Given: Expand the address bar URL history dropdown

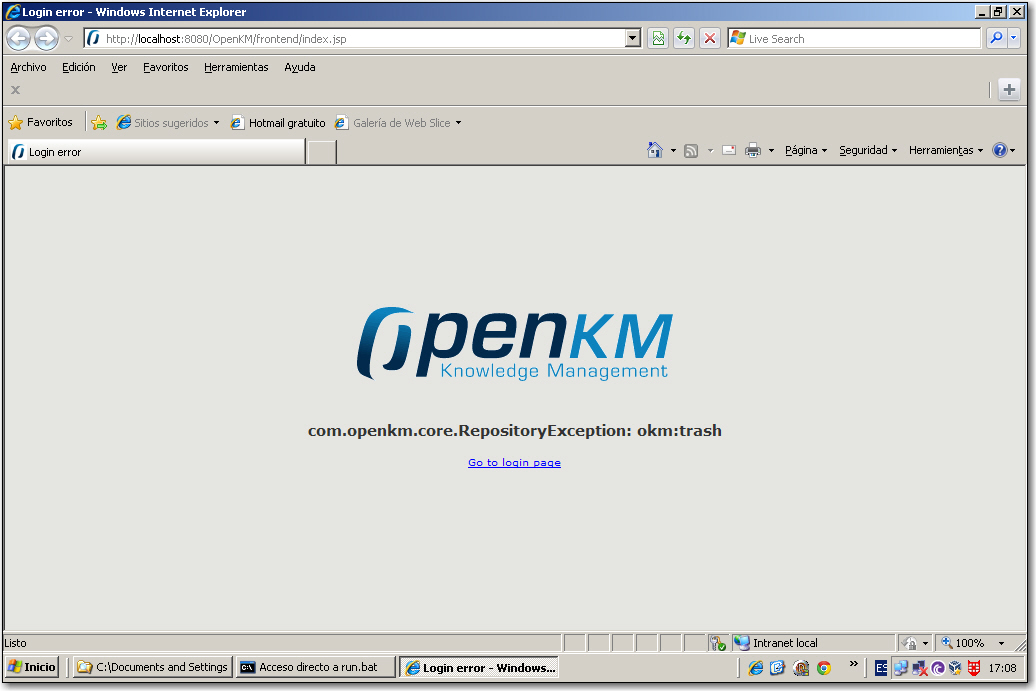Looking at the screenshot, I should [x=632, y=38].
